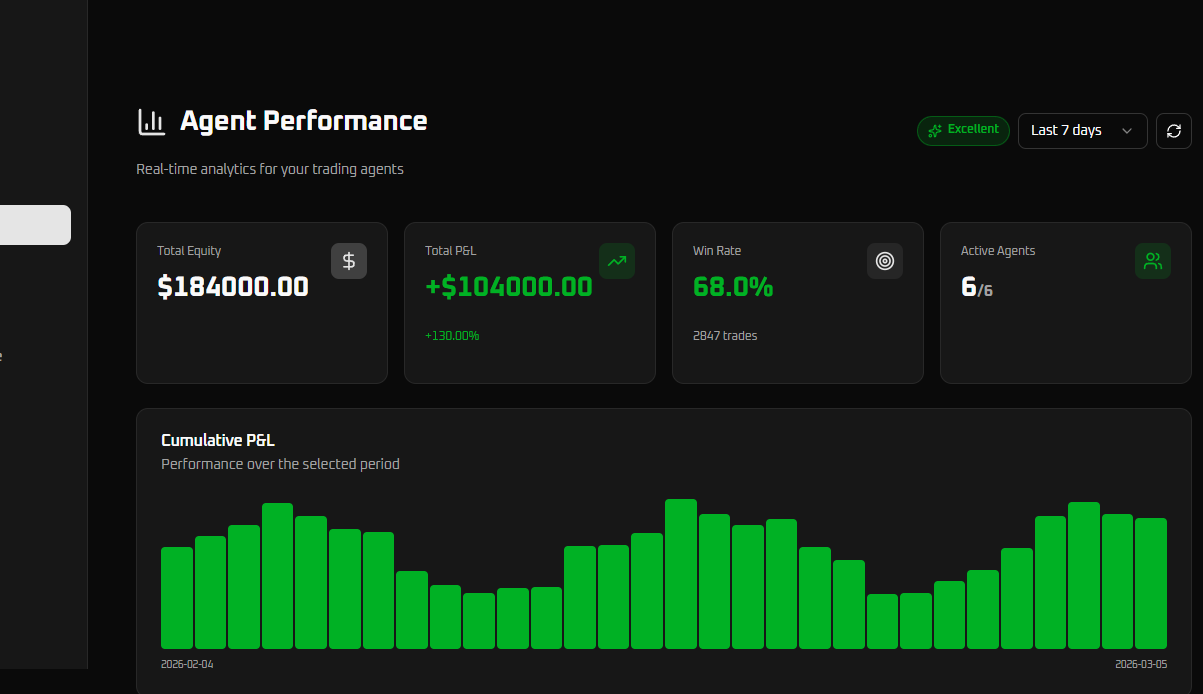
Task: Click the +$104000.00 Total P&L value
Action: tap(508, 287)
